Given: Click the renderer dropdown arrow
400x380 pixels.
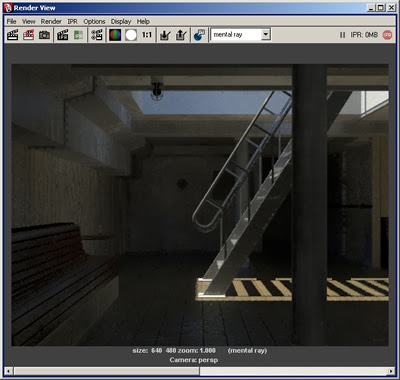Looking at the screenshot, I should 266,34.
